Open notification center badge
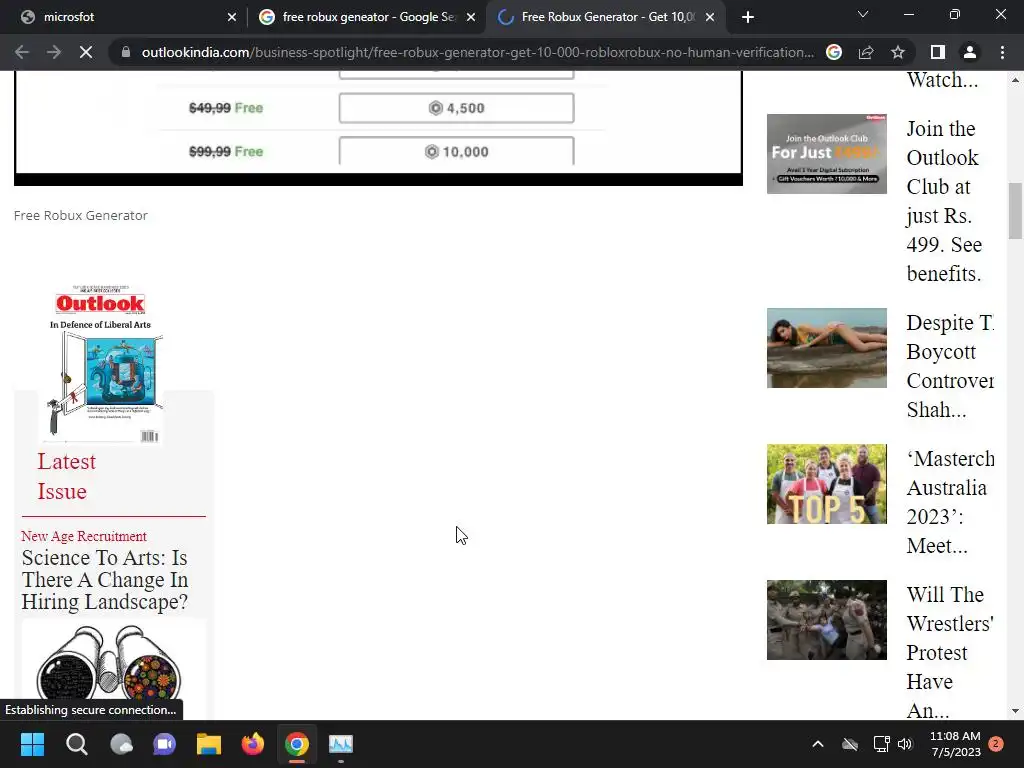 (997, 744)
